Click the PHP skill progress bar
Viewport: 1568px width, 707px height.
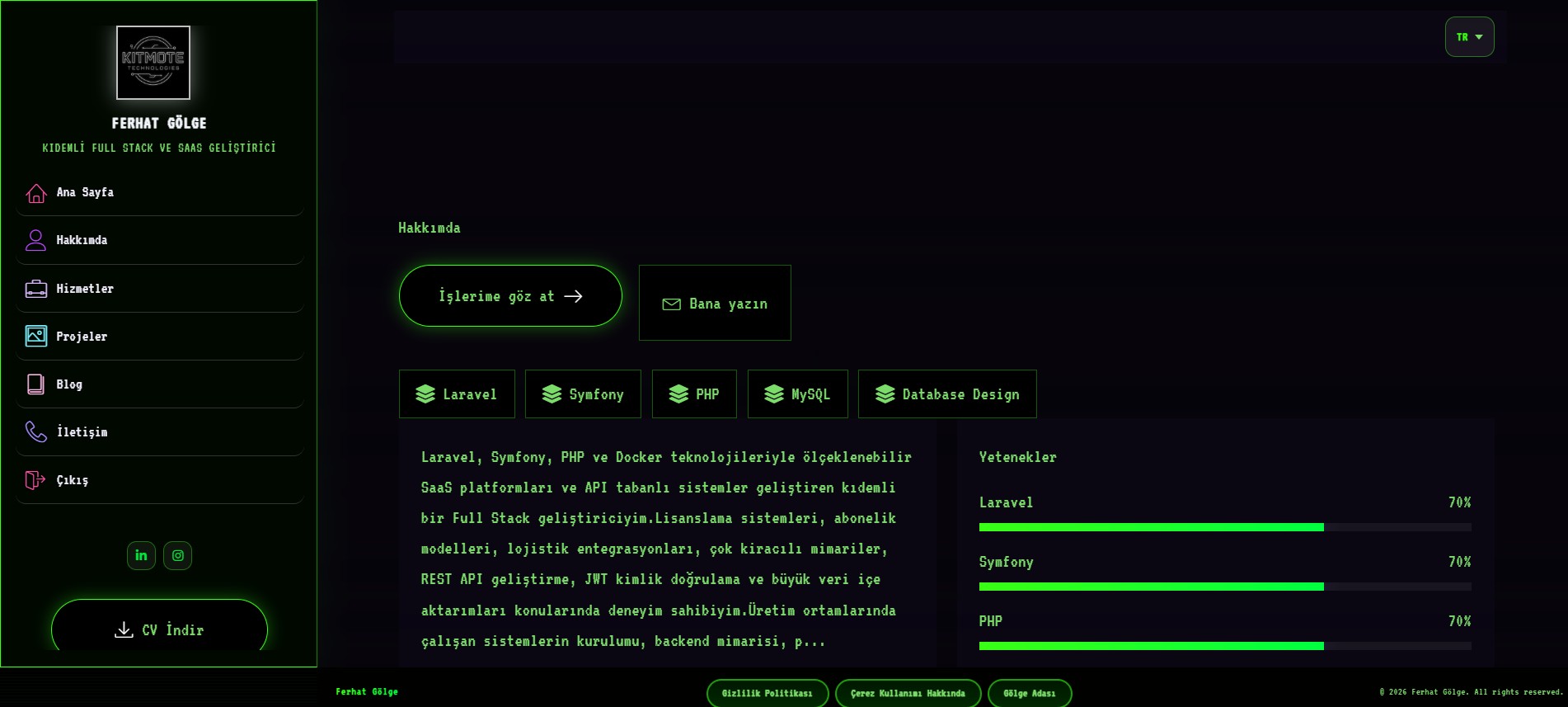(1225, 646)
